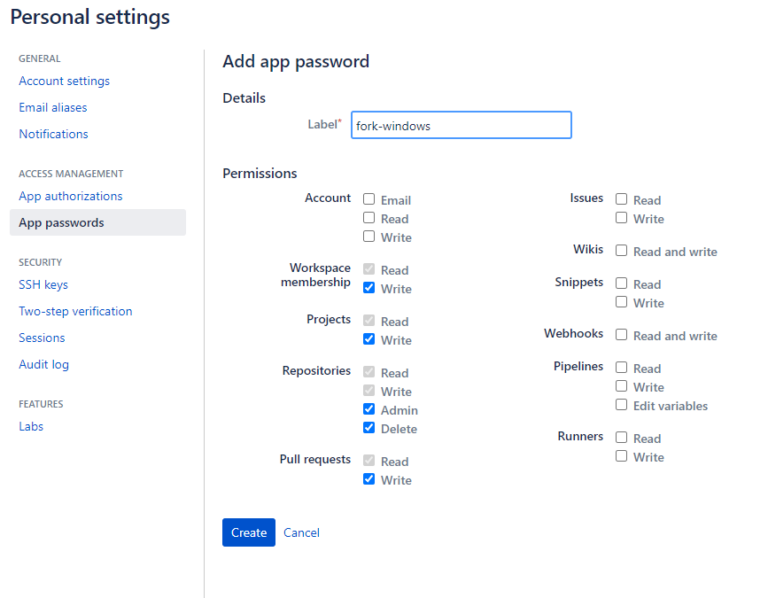Click the Create button
The height and width of the screenshot is (598, 768).
pos(249,532)
